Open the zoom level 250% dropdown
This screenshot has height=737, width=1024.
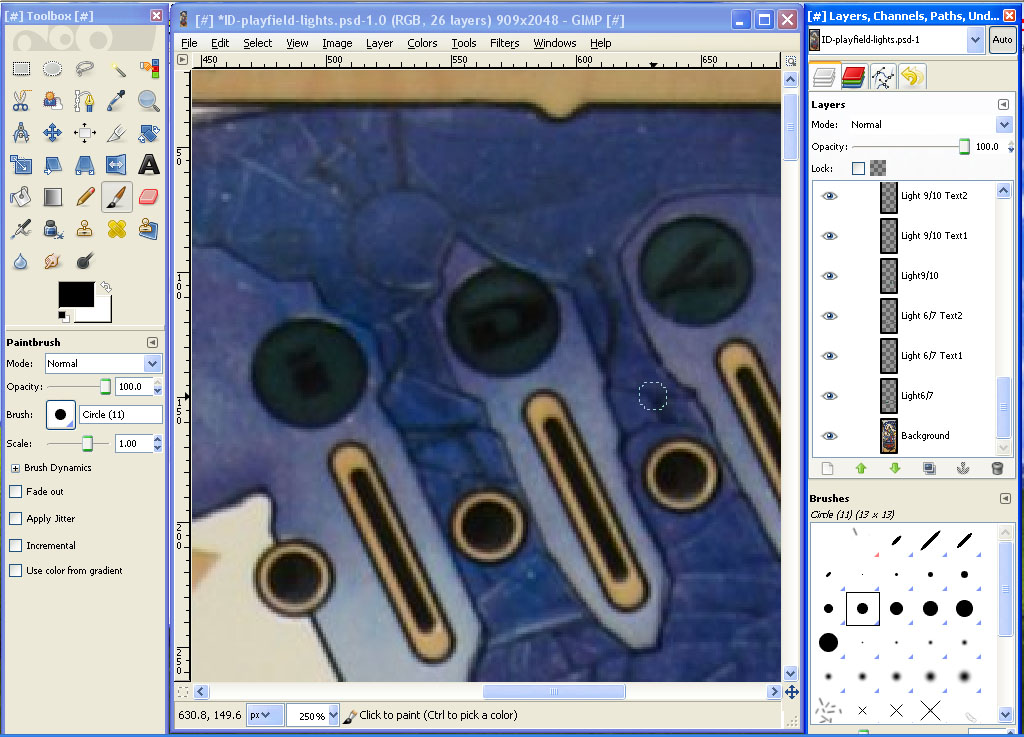pos(312,716)
